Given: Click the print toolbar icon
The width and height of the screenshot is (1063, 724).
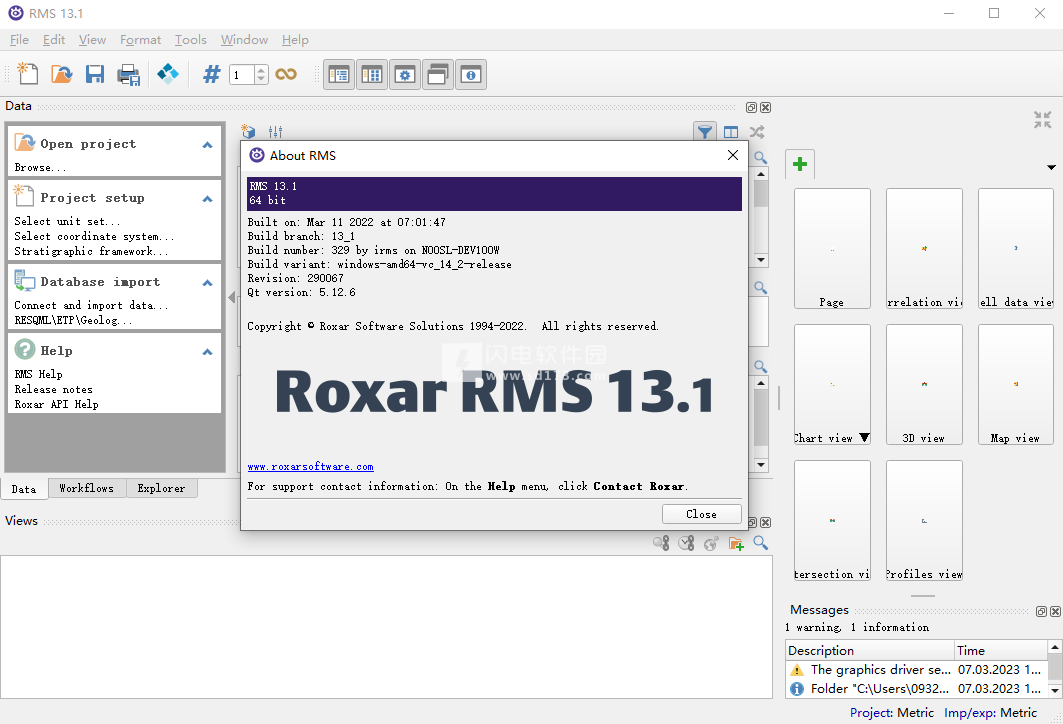Looking at the screenshot, I should pos(128,74).
